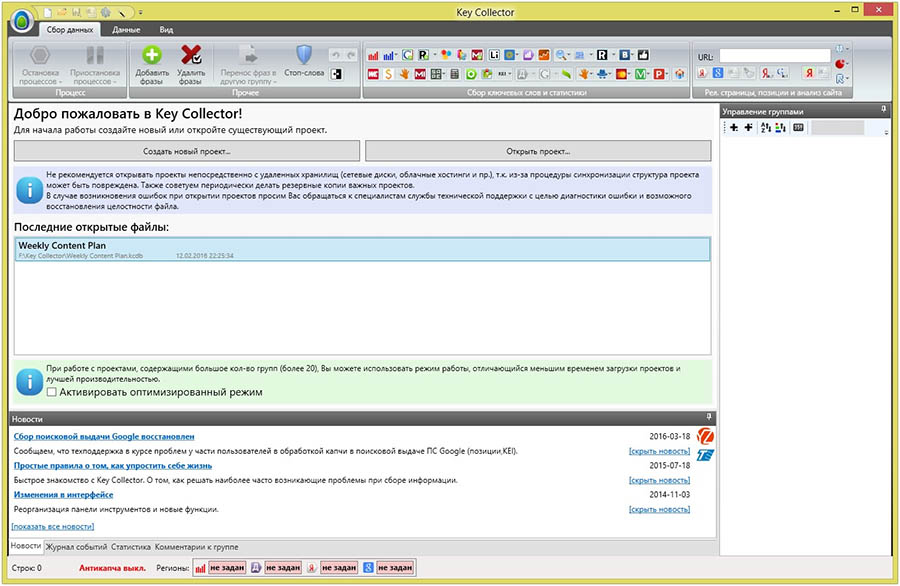Click the blue B icon in the ribbon

tap(624, 55)
